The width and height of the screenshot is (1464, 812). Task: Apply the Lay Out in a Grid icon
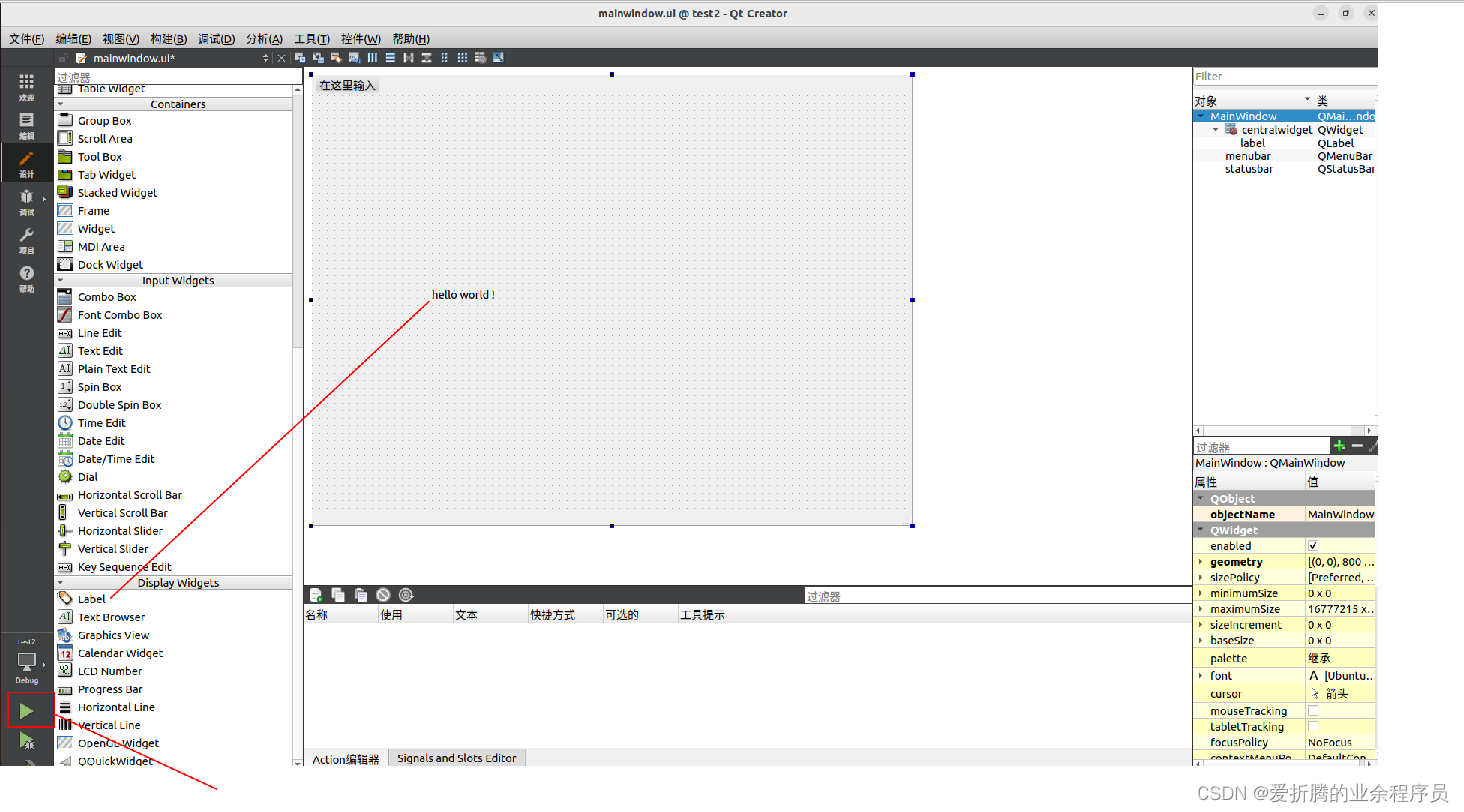click(x=462, y=58)
